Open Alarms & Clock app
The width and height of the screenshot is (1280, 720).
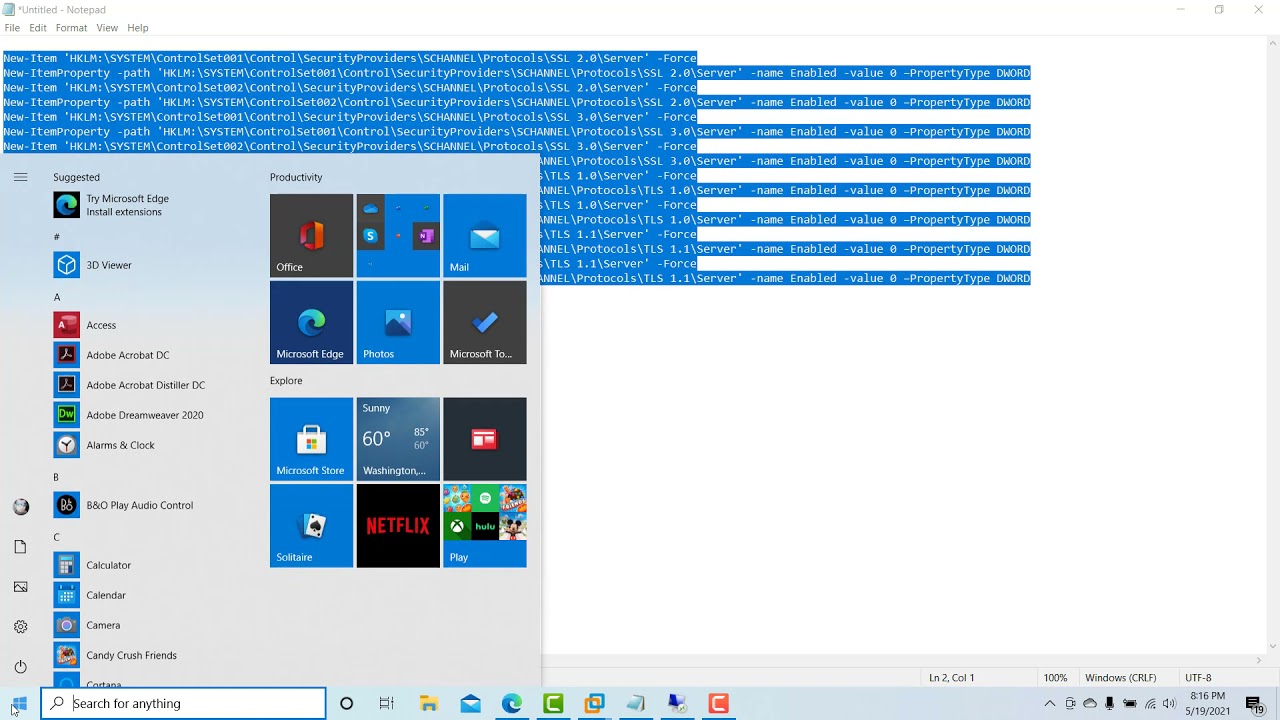coord(150,445)
